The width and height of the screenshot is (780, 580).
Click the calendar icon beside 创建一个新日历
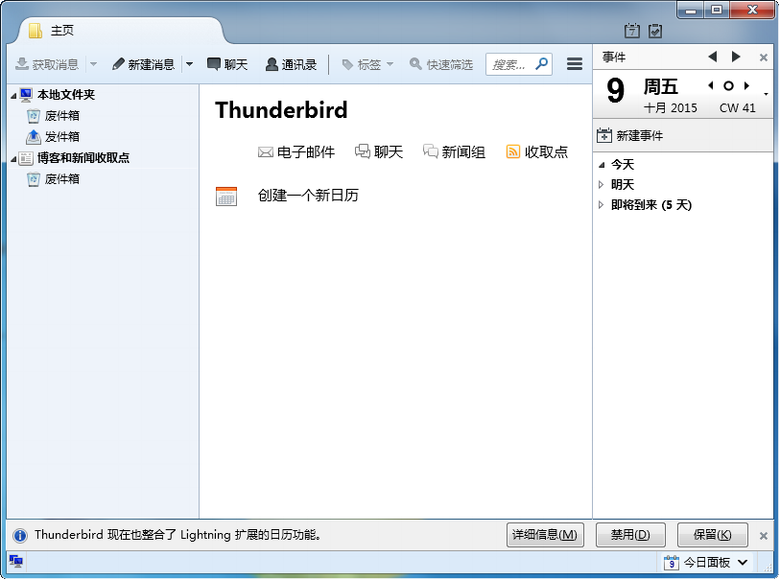click(x=226, y=195)
